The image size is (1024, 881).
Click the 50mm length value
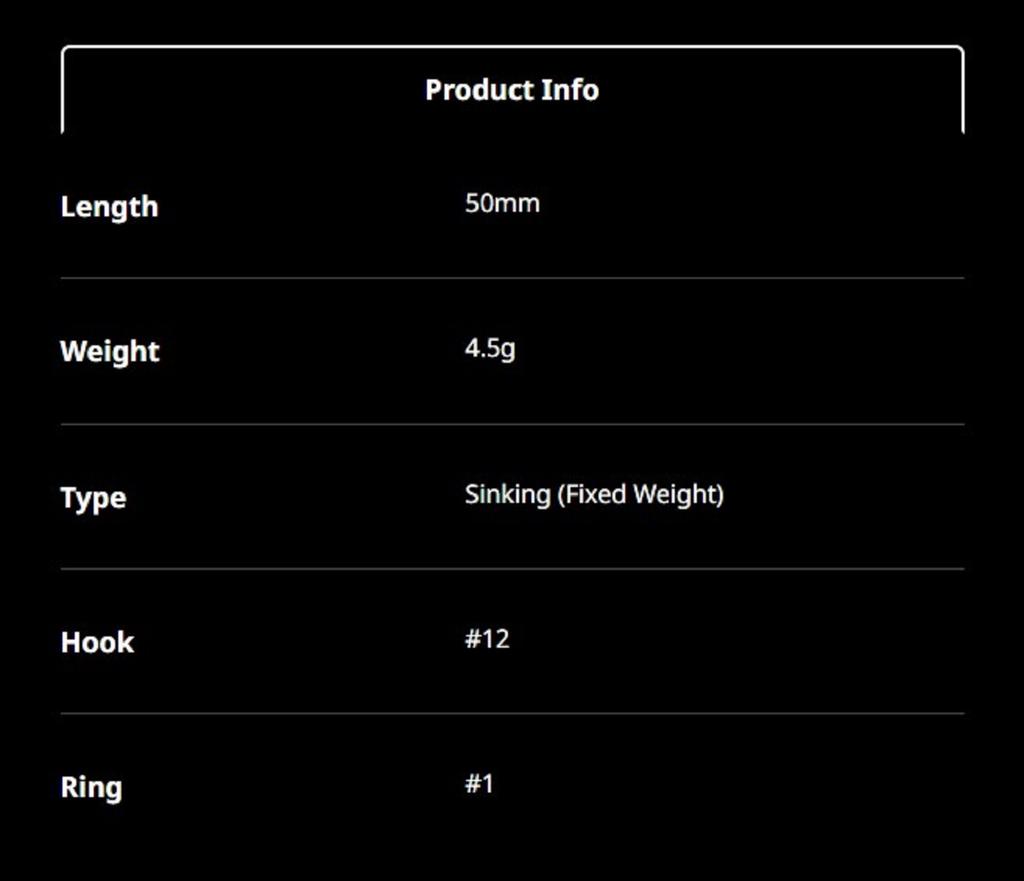502,204
